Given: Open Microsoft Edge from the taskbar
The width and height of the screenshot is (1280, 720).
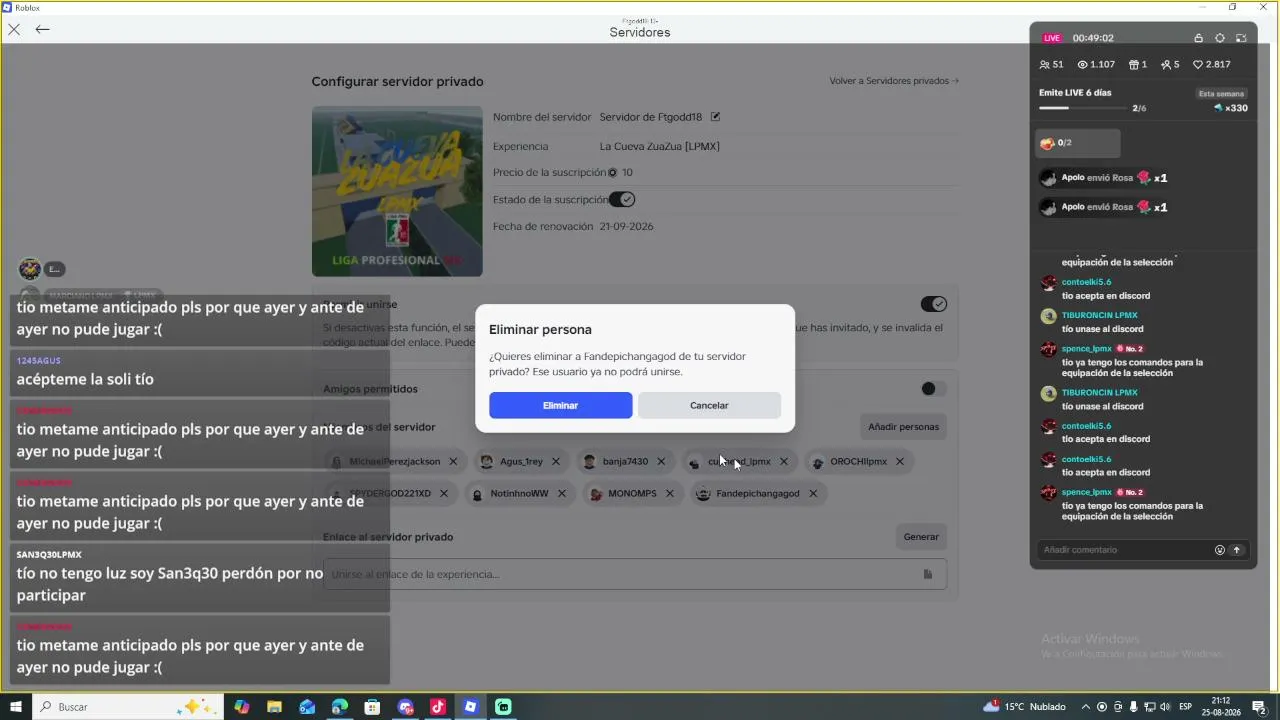Looking at the screenshot, I should point(340,707).
